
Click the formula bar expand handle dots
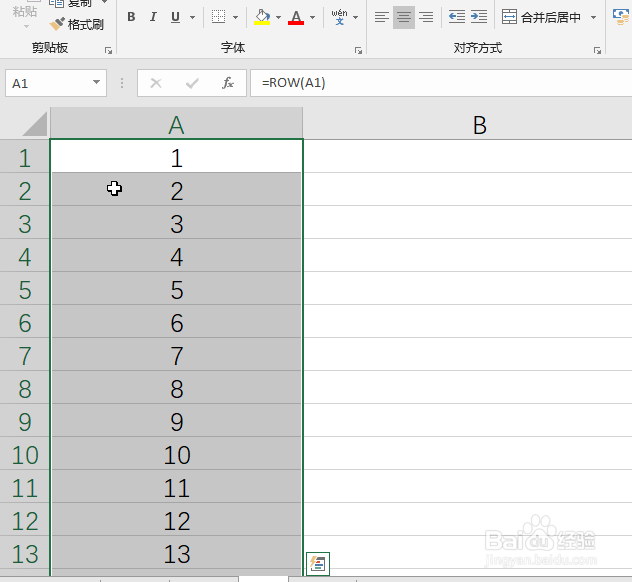click(122, 83)
